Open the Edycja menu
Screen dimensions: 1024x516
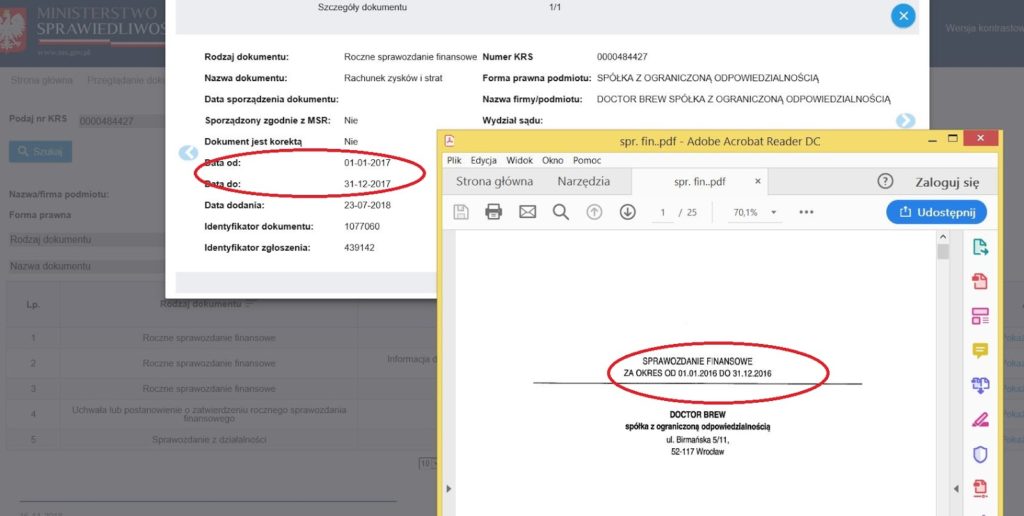click(484, 160)
